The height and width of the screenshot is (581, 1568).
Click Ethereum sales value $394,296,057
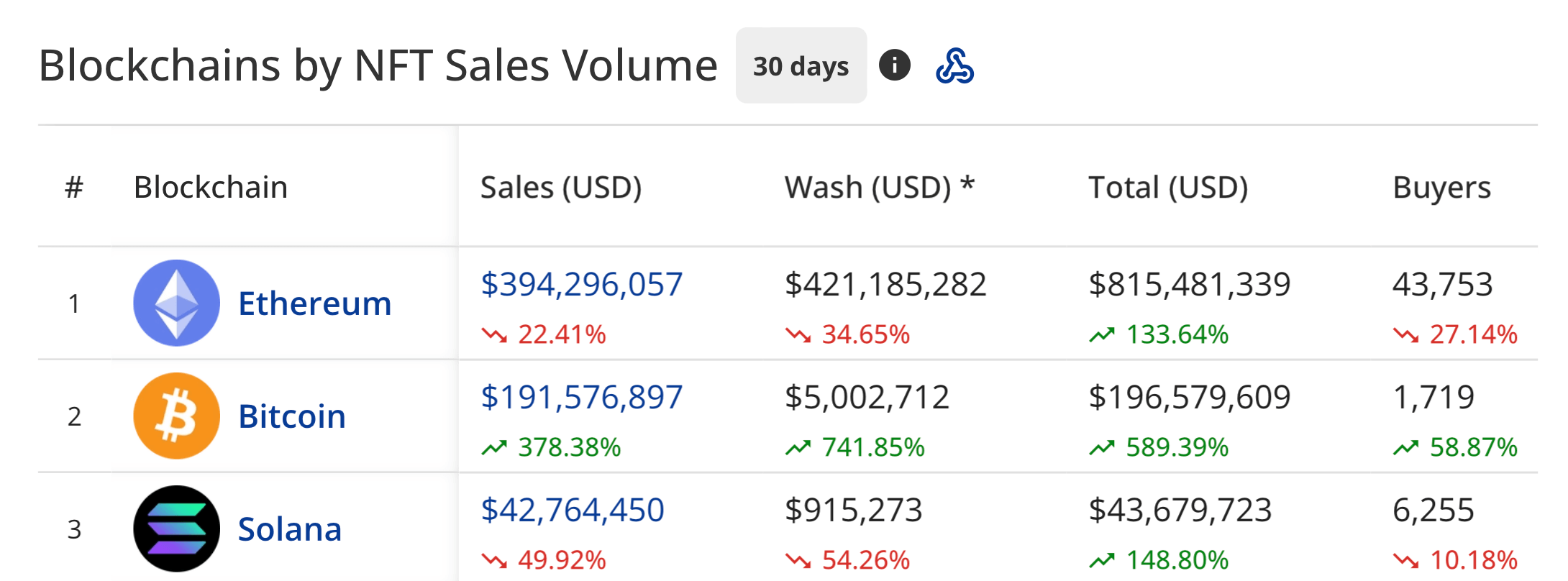click(x=581, y=284)
